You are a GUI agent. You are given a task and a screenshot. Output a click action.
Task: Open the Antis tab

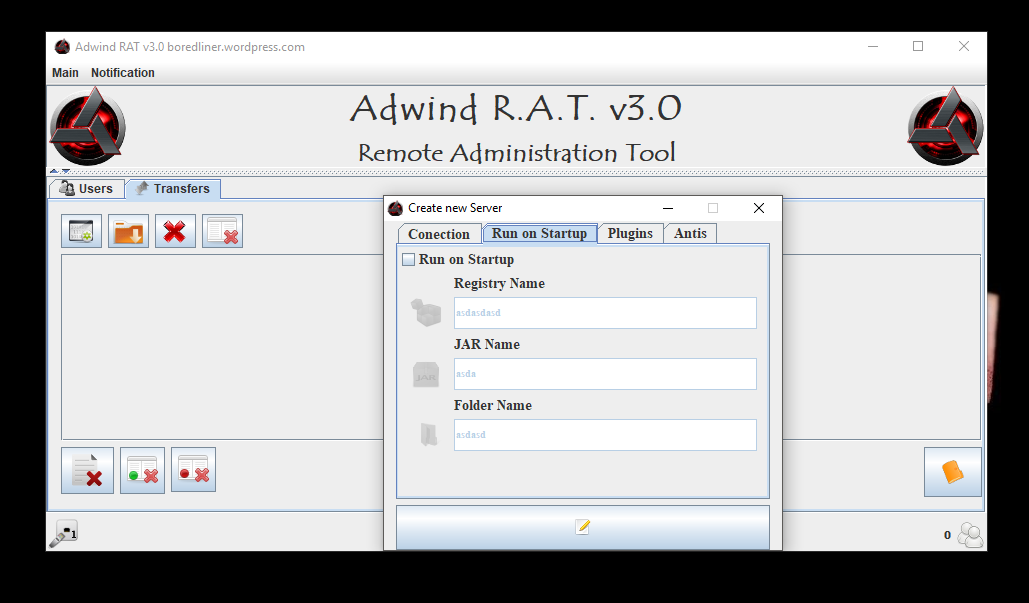[690, 234]
